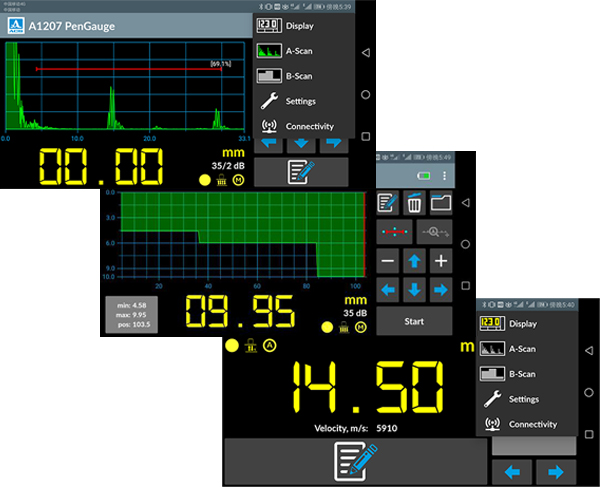The width and height of the screenshot is (600, 487).
Task: Tap the red gate line in A-Scan graph
Action: tap(129, 69)
